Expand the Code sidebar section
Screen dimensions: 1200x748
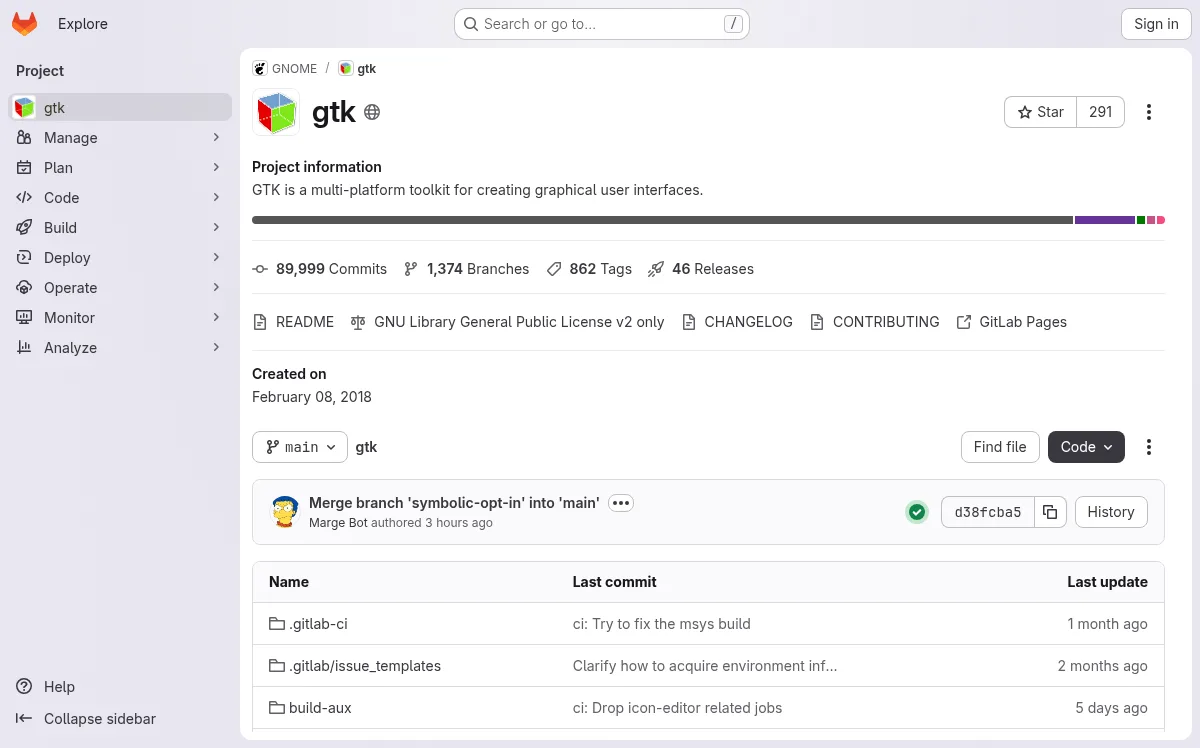(216, 198)
